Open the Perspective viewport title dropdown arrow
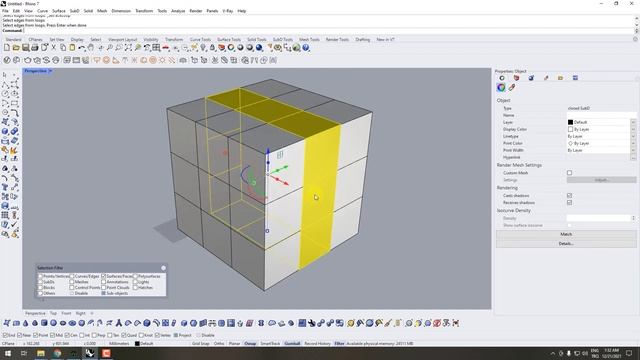The width and height of the screenshot is (640, 360). coord(50,71)
